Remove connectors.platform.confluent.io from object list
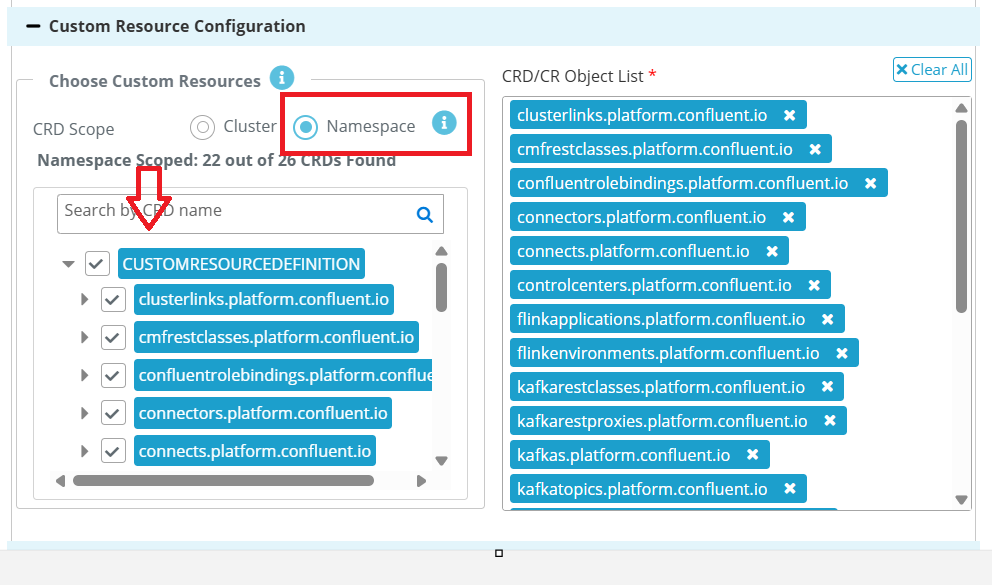The height and width of the screenshot is (585, 992). click(788, 218)
